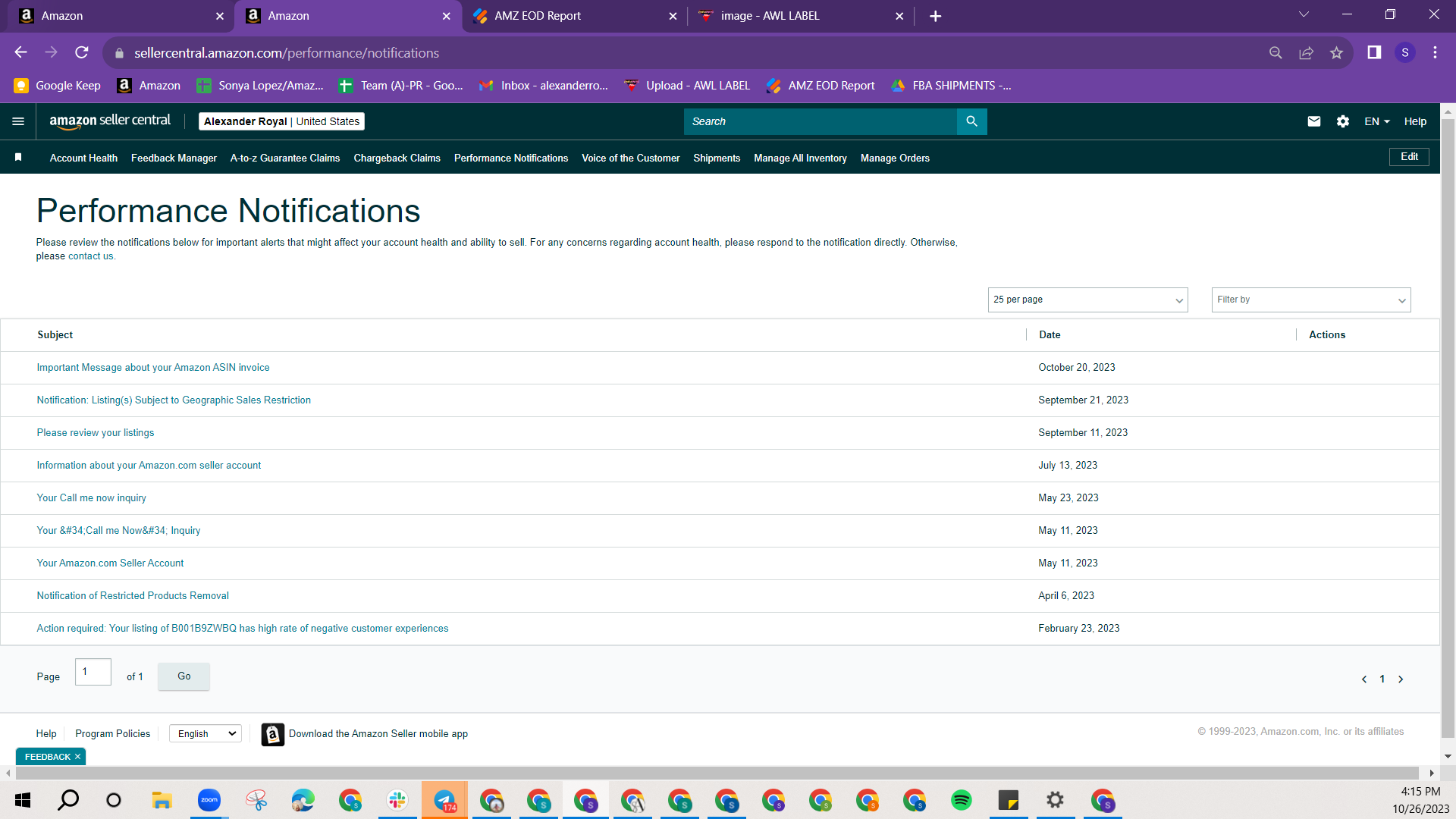Open the Alexander Royal account switcher
Viewport: 1456px width, 819px height.
click(x=281, y=121)
